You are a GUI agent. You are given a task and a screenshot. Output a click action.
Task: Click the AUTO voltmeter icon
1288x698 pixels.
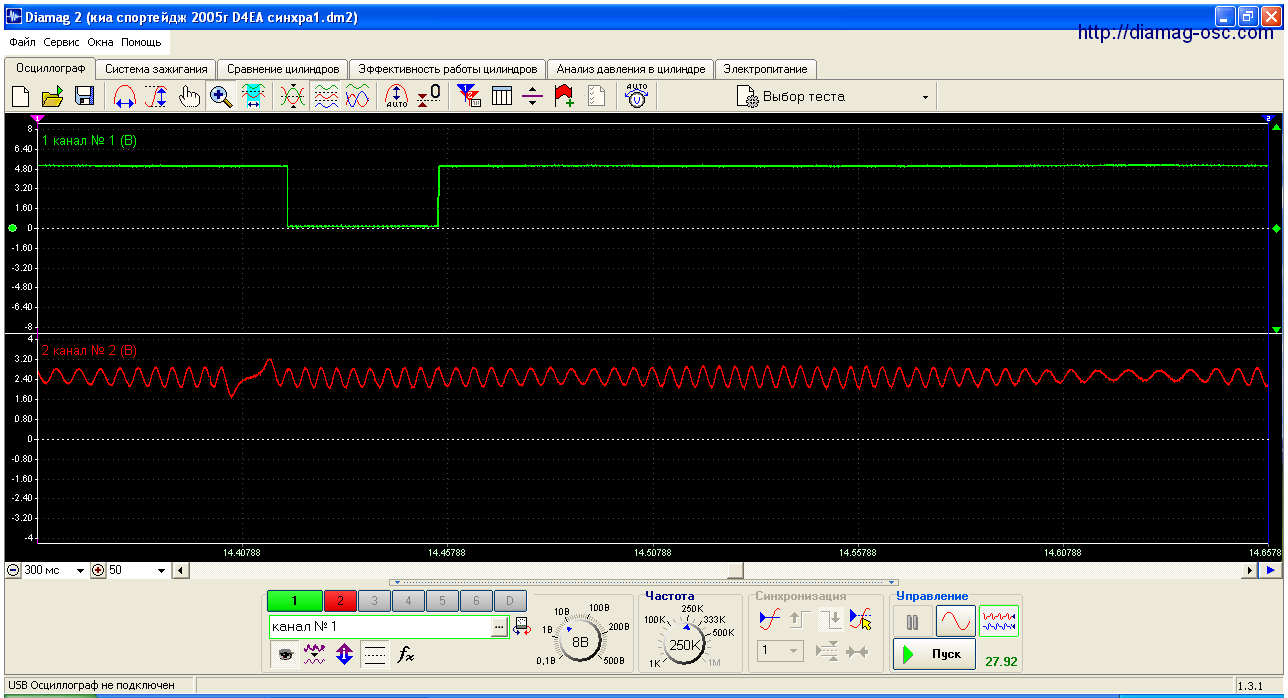pyautogui.click(x=636, y=96)
